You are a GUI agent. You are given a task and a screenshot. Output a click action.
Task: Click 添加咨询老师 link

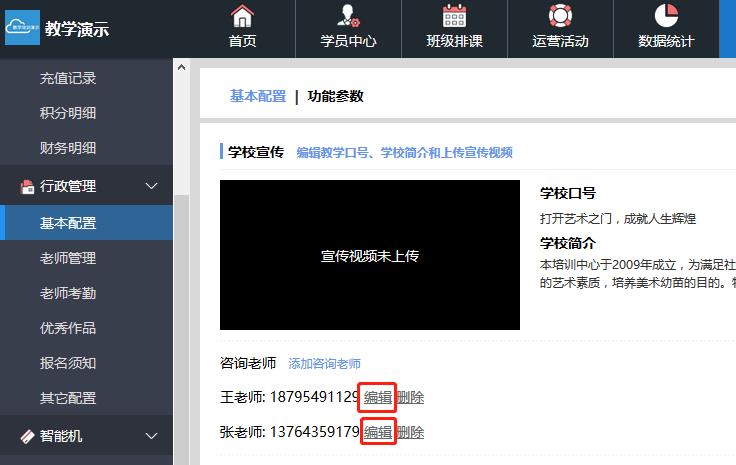pos(324,364)
